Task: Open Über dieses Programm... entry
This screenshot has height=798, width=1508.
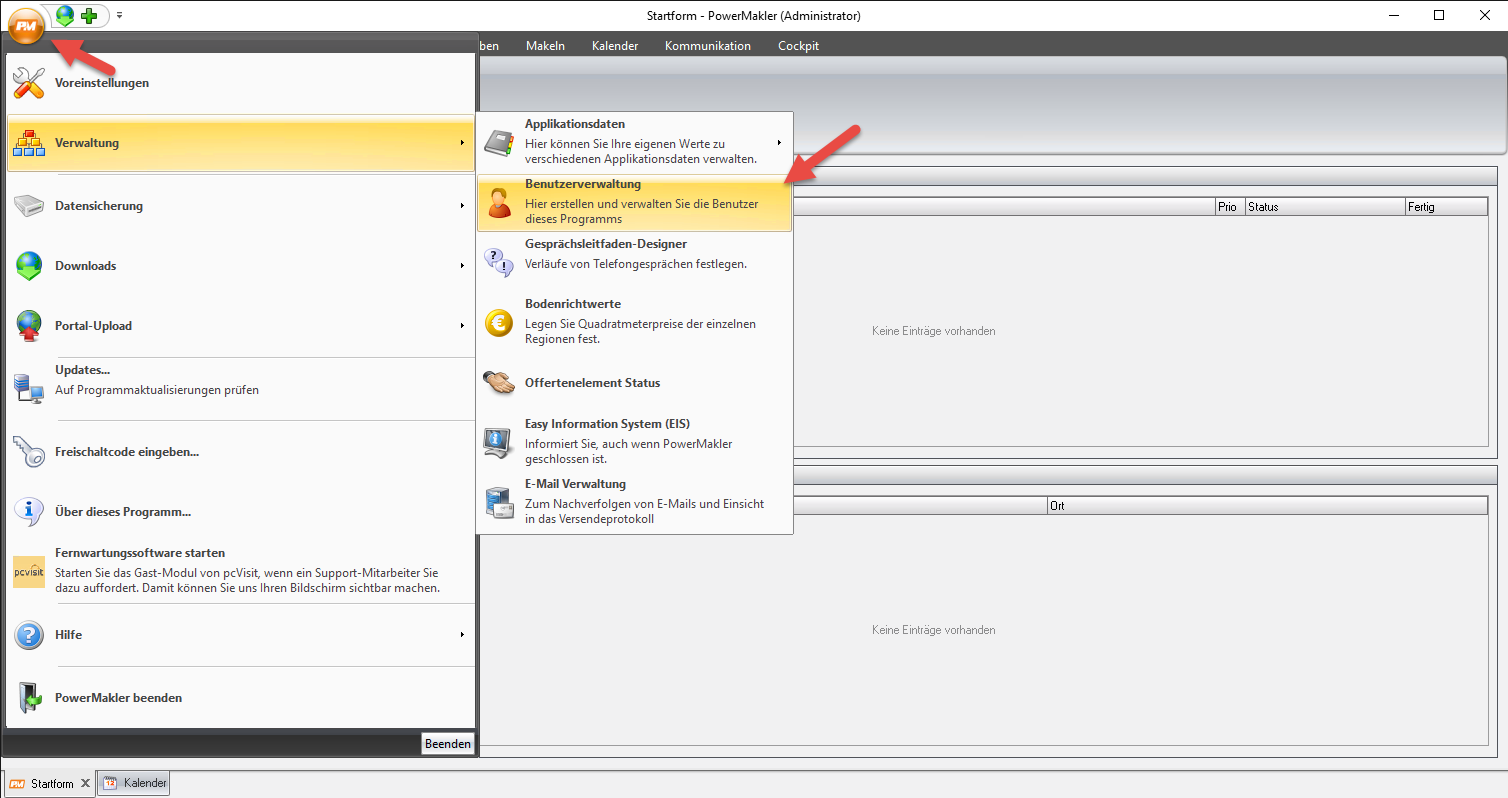Action: (240, 512)
